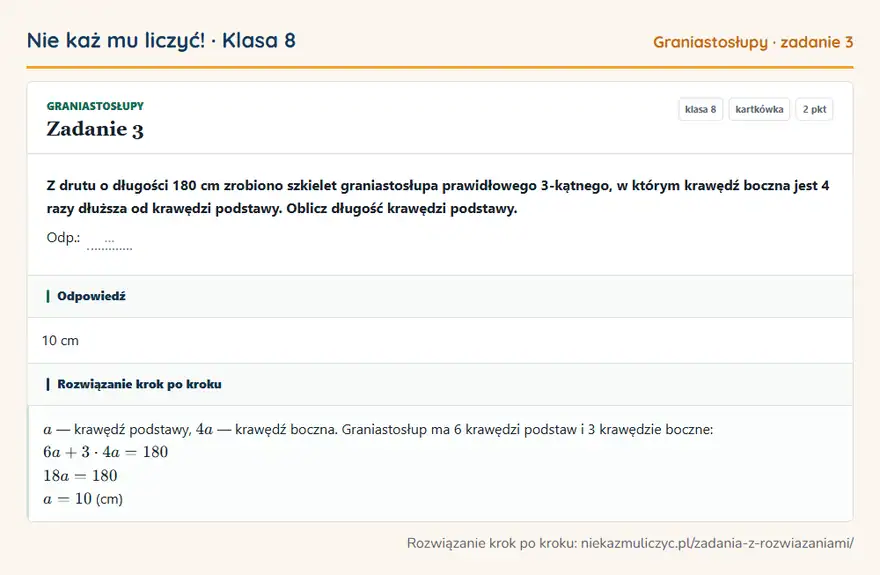Select the '2 pkt' tag
This screenshot has width=880, height=575.
click(x=814, y=109)
